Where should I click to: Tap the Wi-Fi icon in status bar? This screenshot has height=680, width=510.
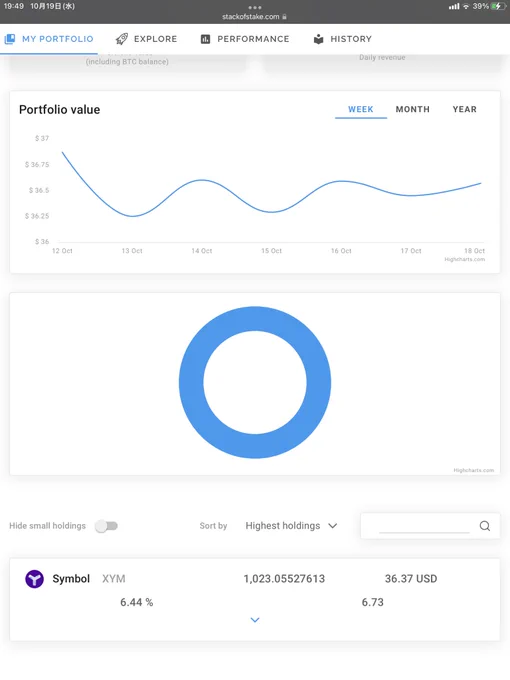coord(466,7)
